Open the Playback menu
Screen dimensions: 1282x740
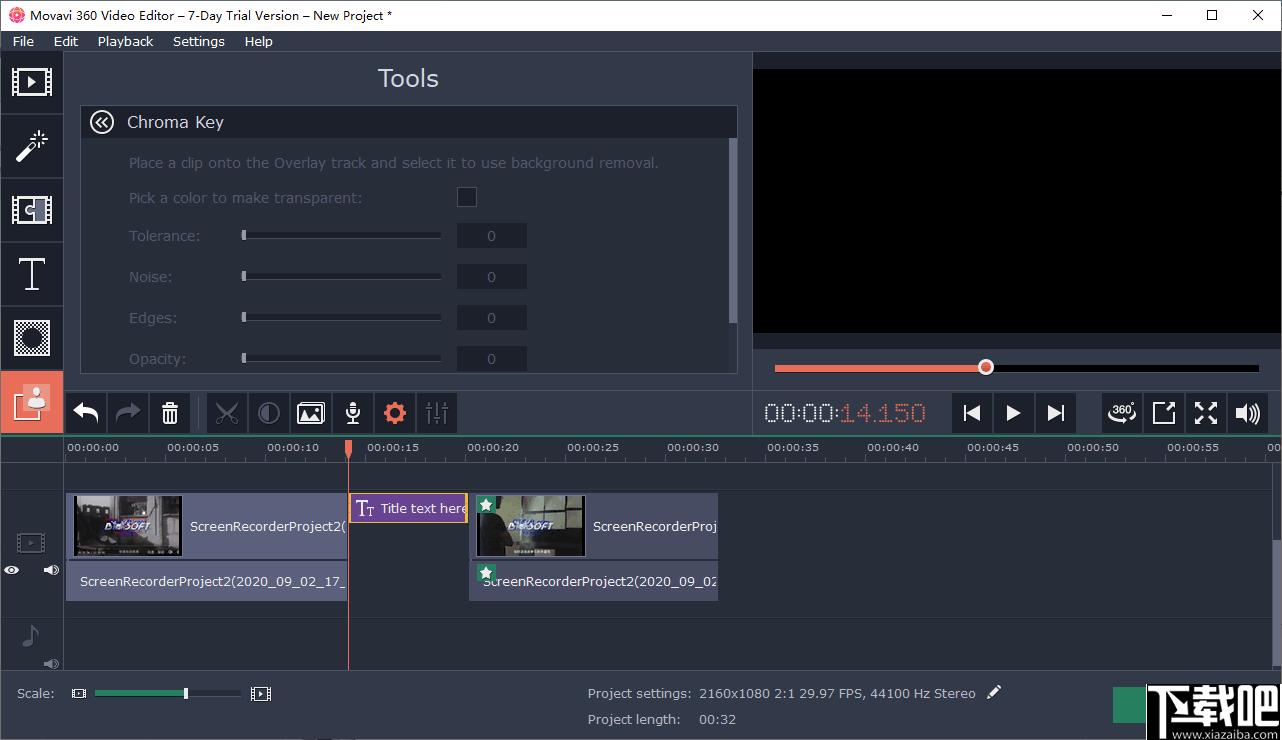point(125,41)
